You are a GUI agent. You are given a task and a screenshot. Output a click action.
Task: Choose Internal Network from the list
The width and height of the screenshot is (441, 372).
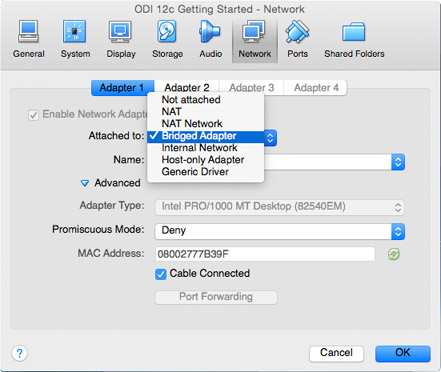pyautogui.click(x=206, y=148)
